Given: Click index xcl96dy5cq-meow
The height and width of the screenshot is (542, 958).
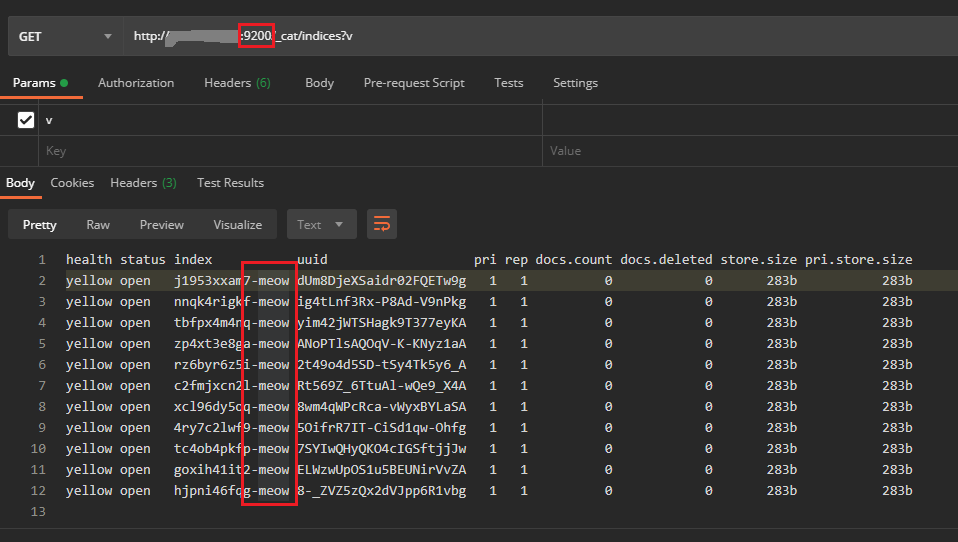Looking at the screenshot, I should [x=232, y=406].
